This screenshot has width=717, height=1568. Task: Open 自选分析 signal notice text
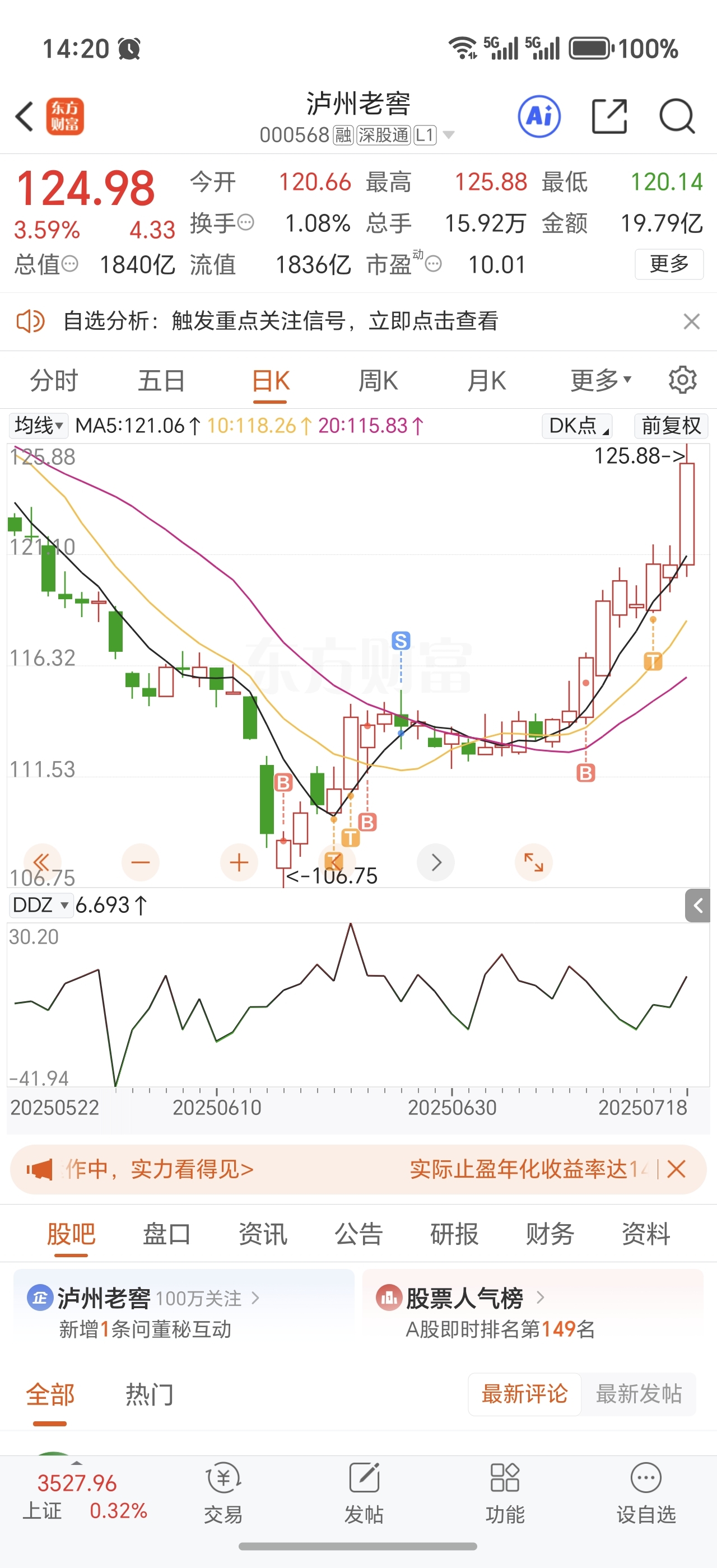[281, 321]
